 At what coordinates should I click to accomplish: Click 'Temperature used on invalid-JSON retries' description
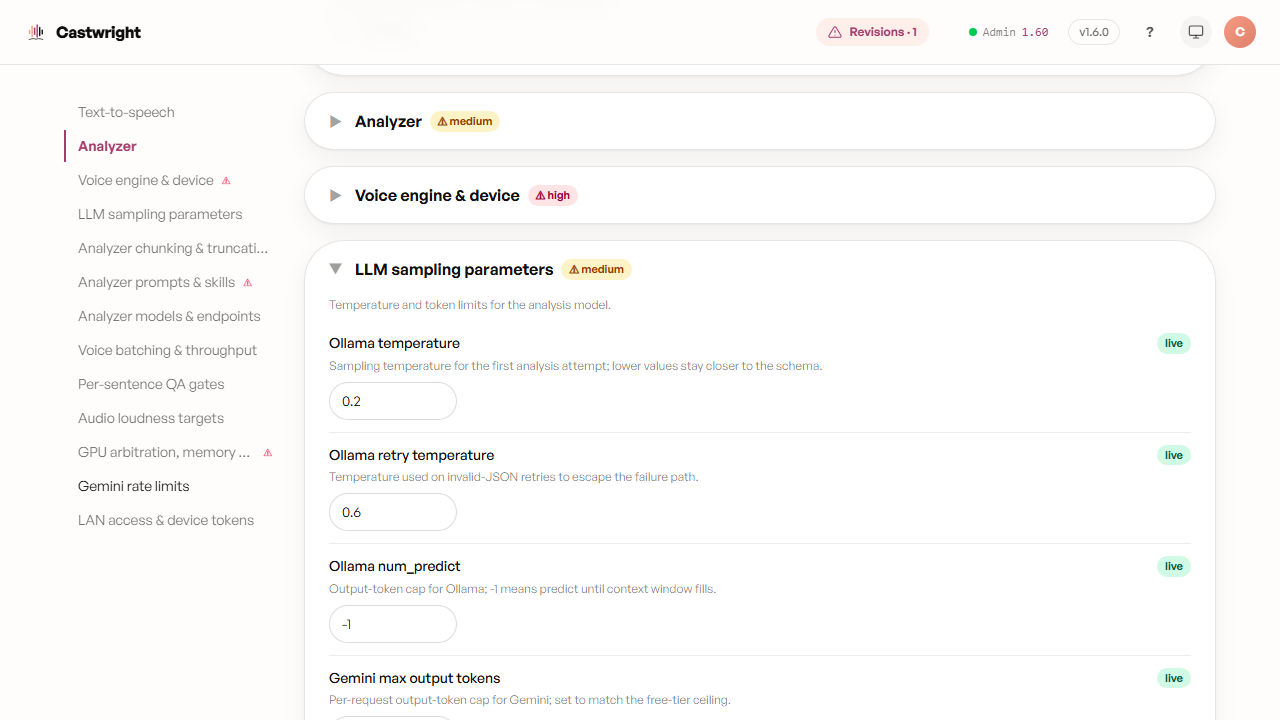513,477
